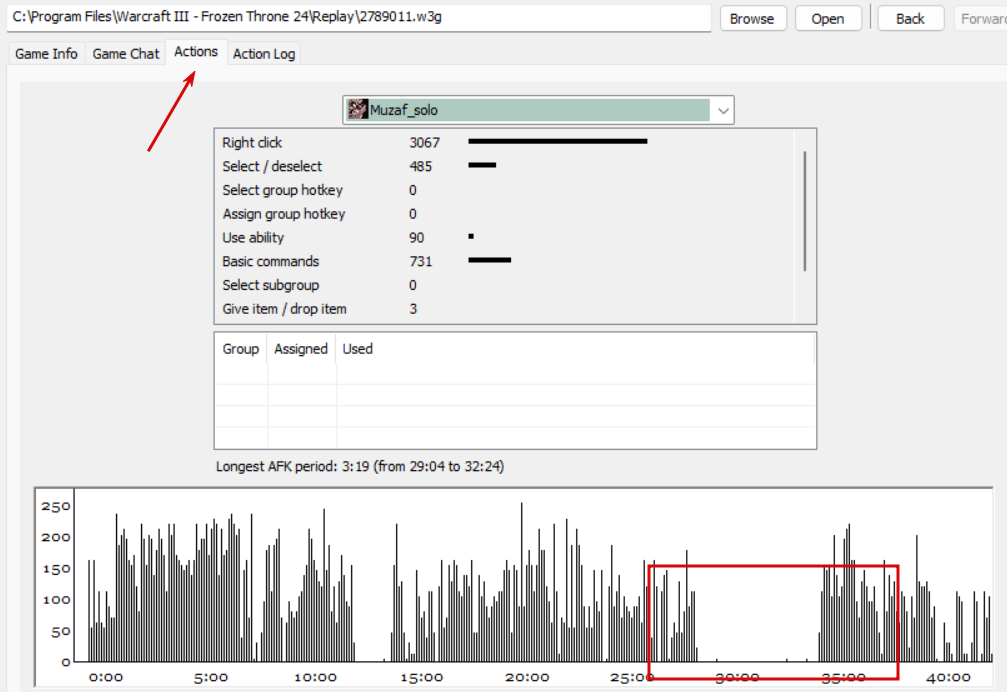Click the Group column header
The width and height of the screenshot is (1007, 692).
(x=241, y=349)
